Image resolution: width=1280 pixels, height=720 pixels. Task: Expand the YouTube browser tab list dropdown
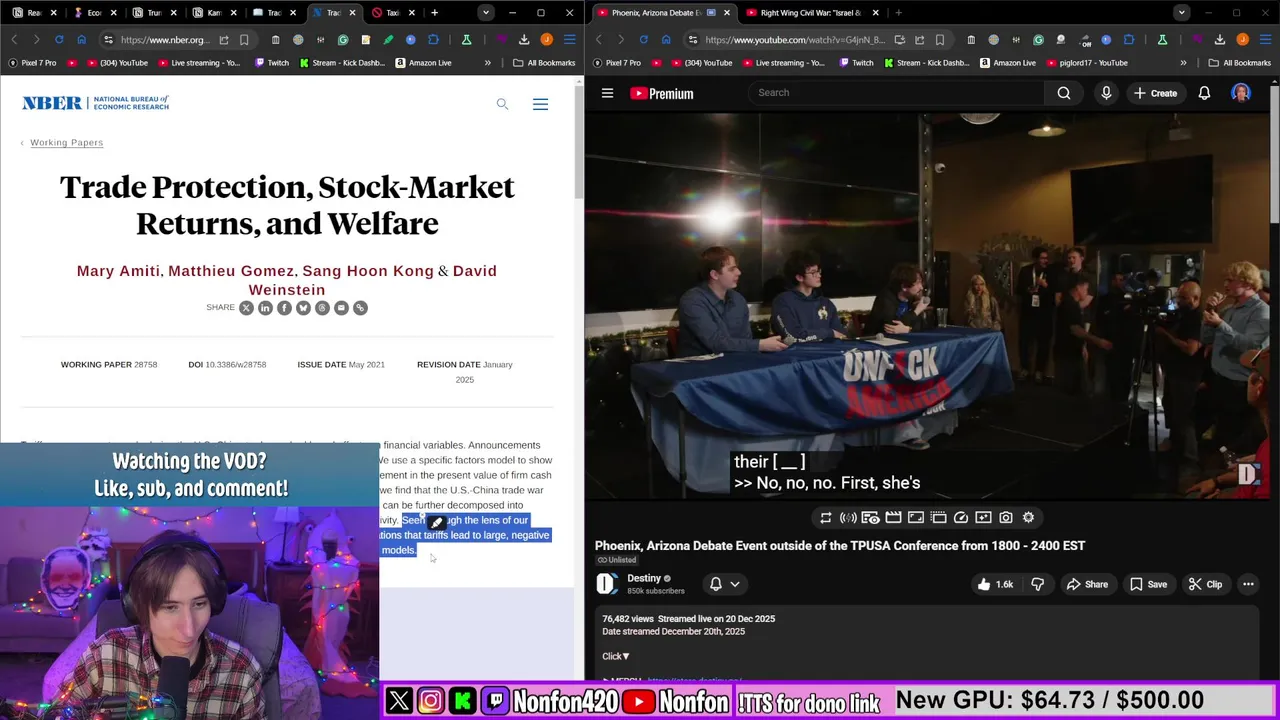[1181, 13]
